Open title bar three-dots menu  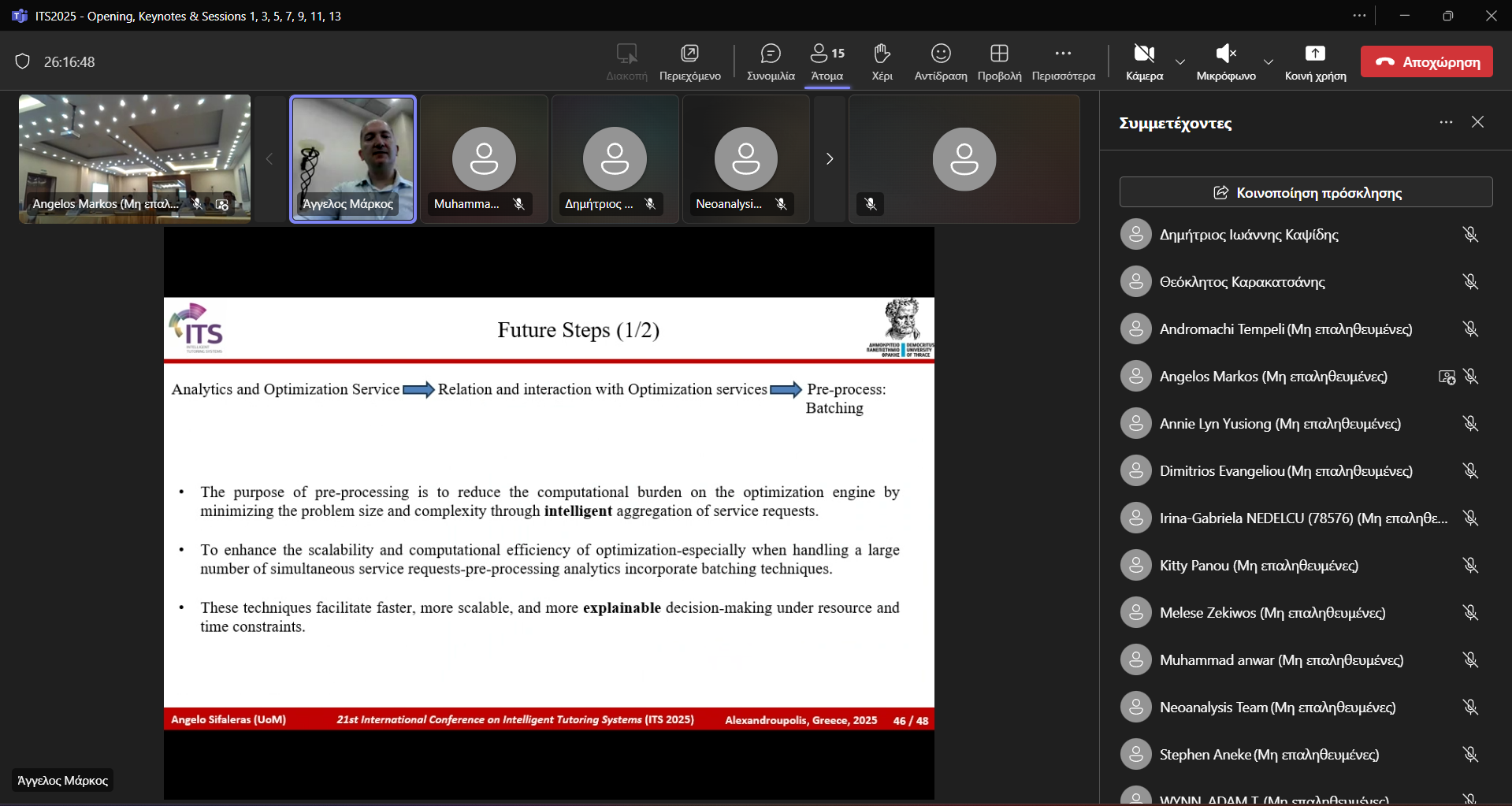pos(1359,16)
